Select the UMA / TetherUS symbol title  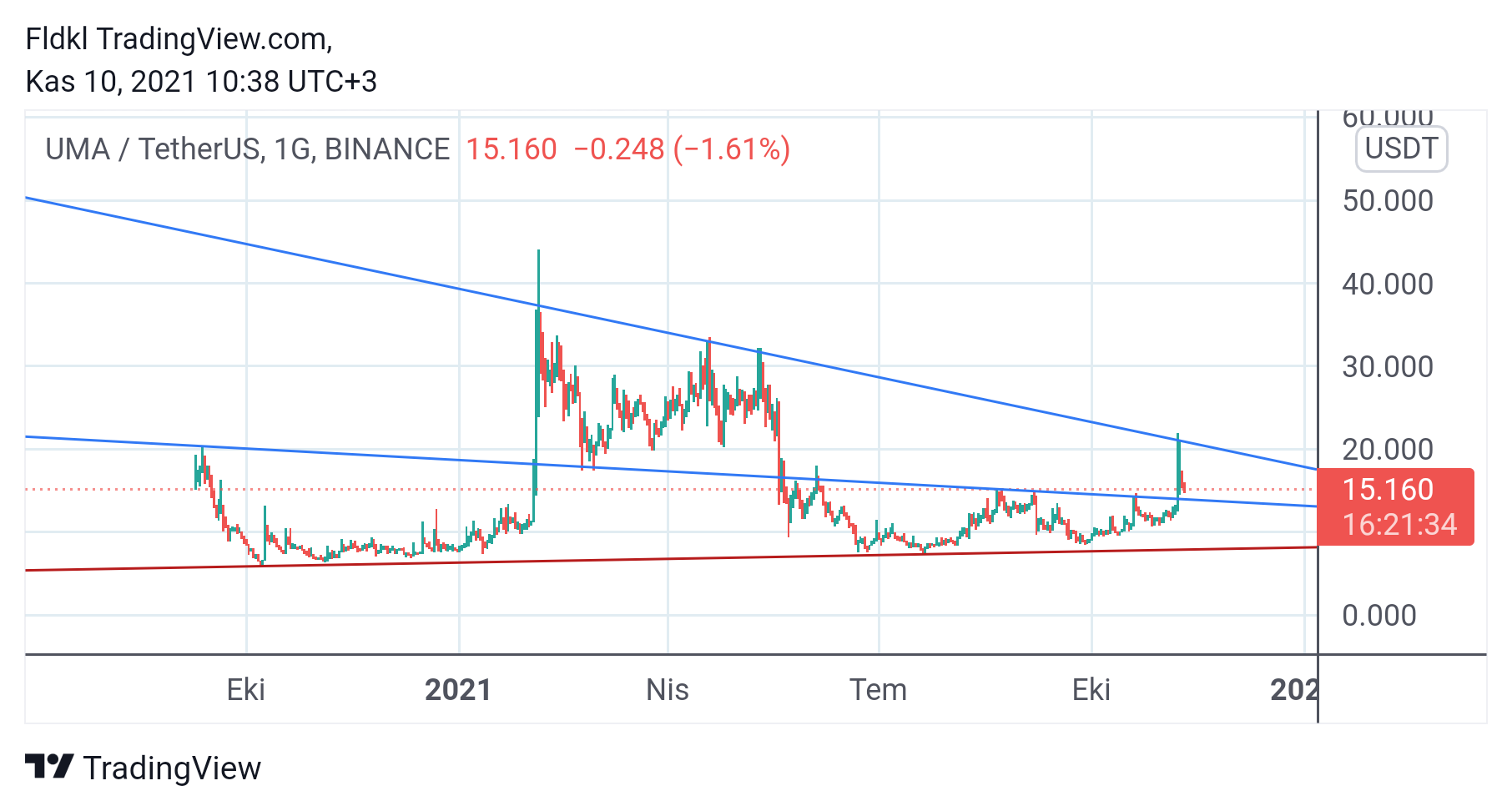click(247, 149)
